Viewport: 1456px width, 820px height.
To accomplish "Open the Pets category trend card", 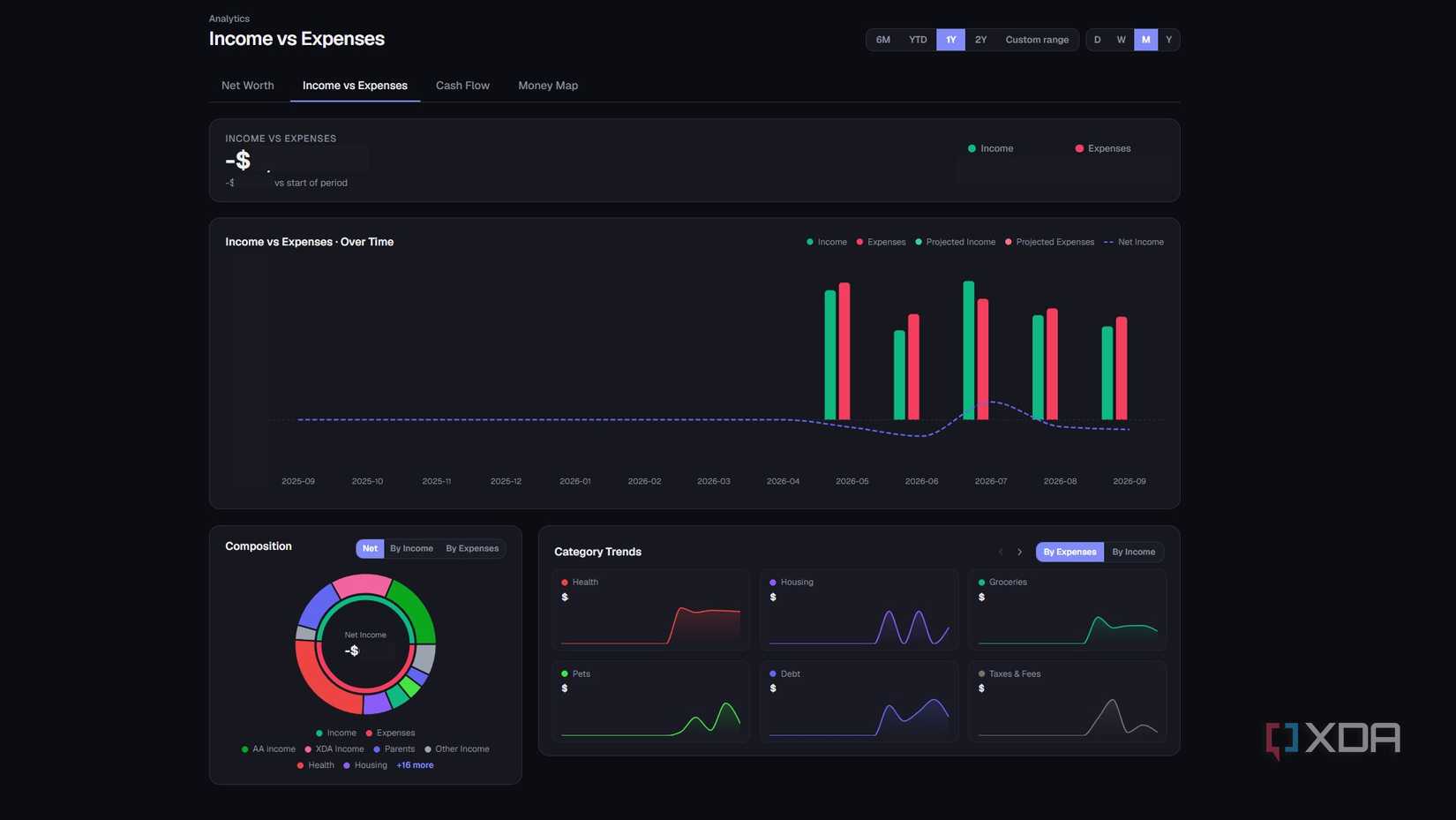I will [651, 702].
